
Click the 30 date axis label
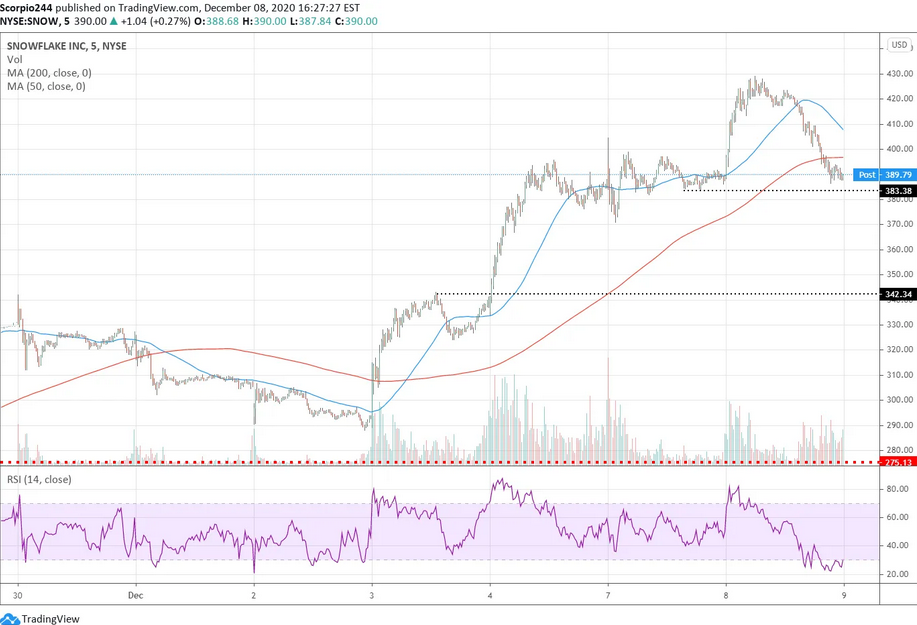[x=18, y=596]
